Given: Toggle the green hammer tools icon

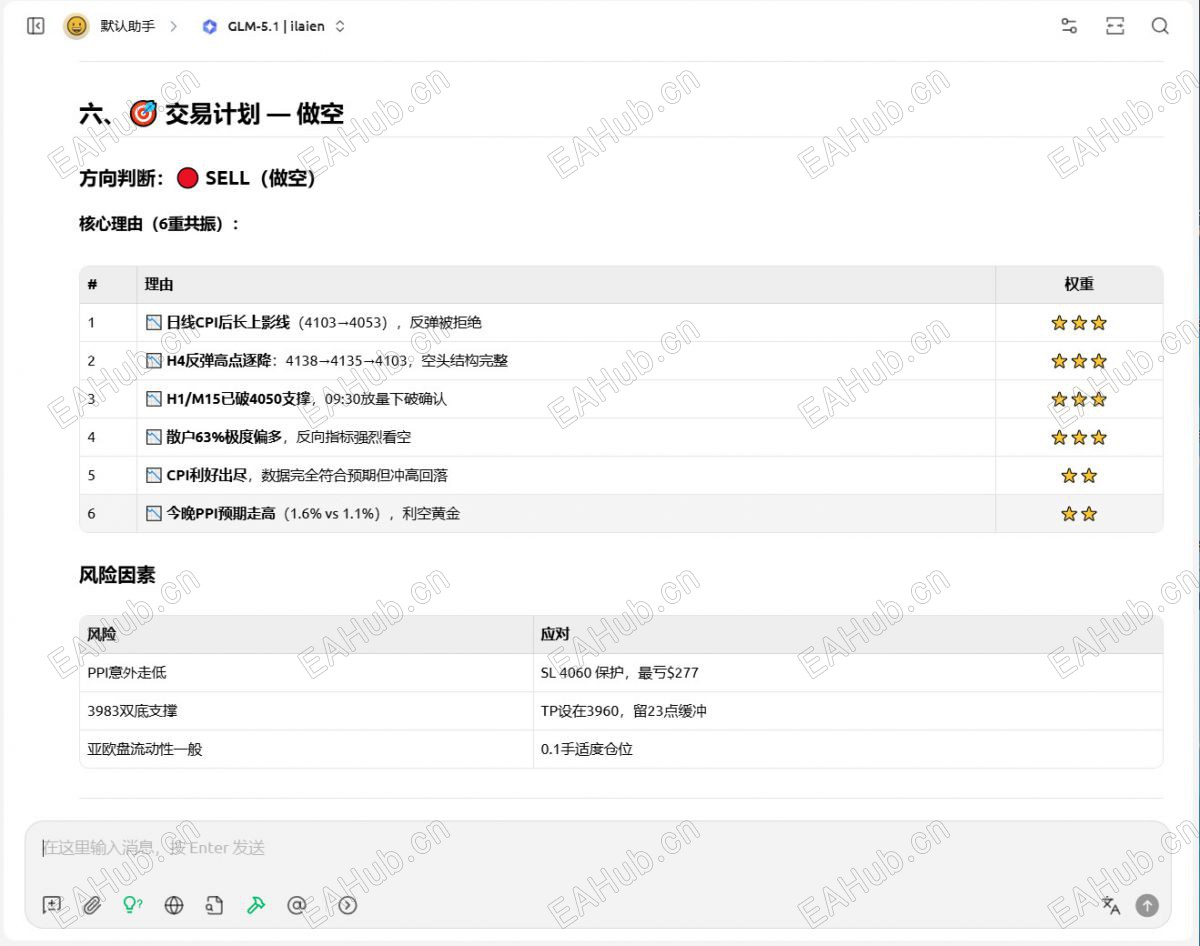Looking at the screenshot, I should pyautogui.click(x=256, y=905).
